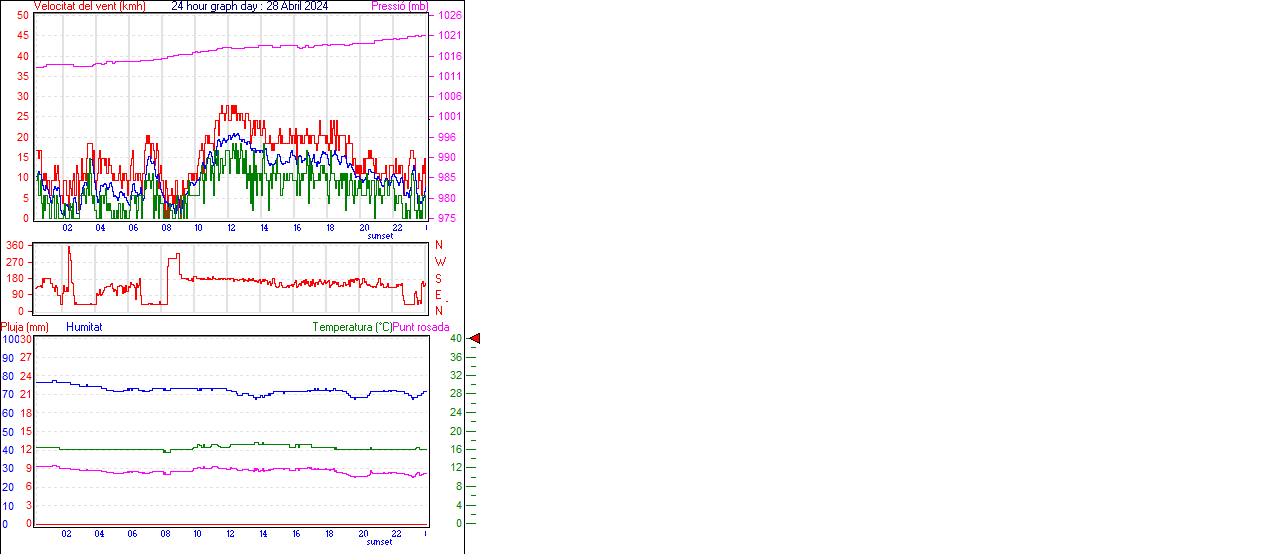Click the S compass label on direction chart

point(438,278)
